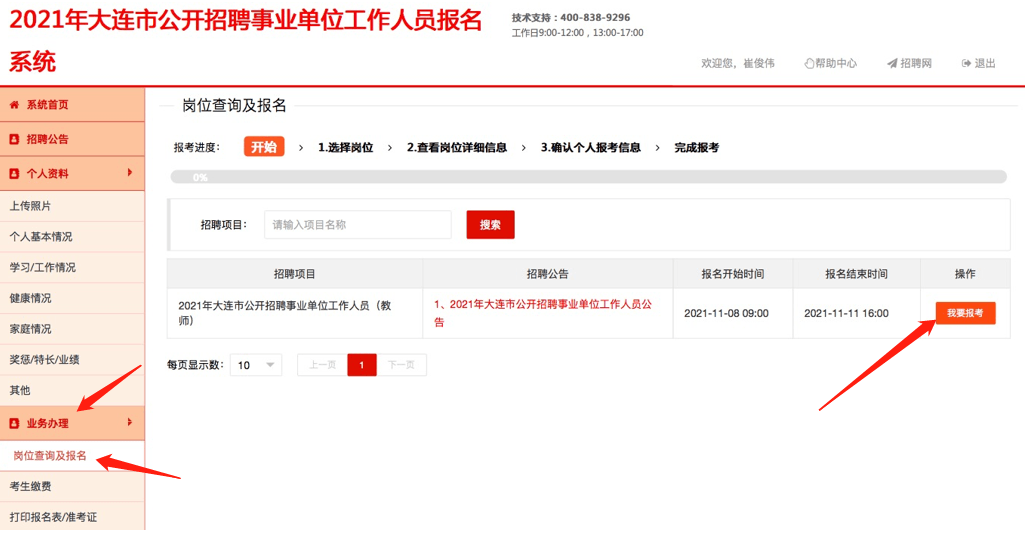Go to page 1 in pagination

(x=362, y=365)
